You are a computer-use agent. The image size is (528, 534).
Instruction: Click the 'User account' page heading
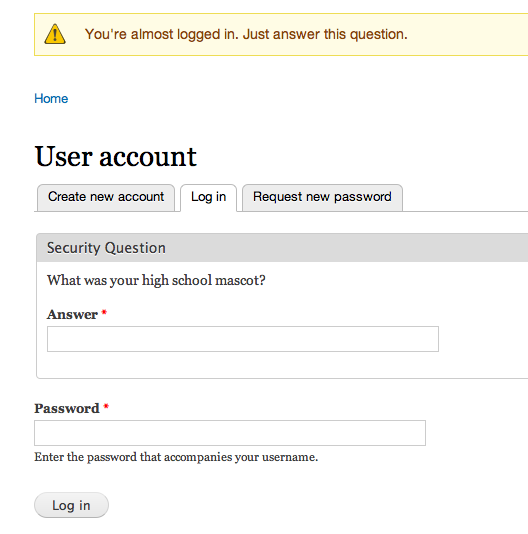pyautogui.click(x=116, y=156)
